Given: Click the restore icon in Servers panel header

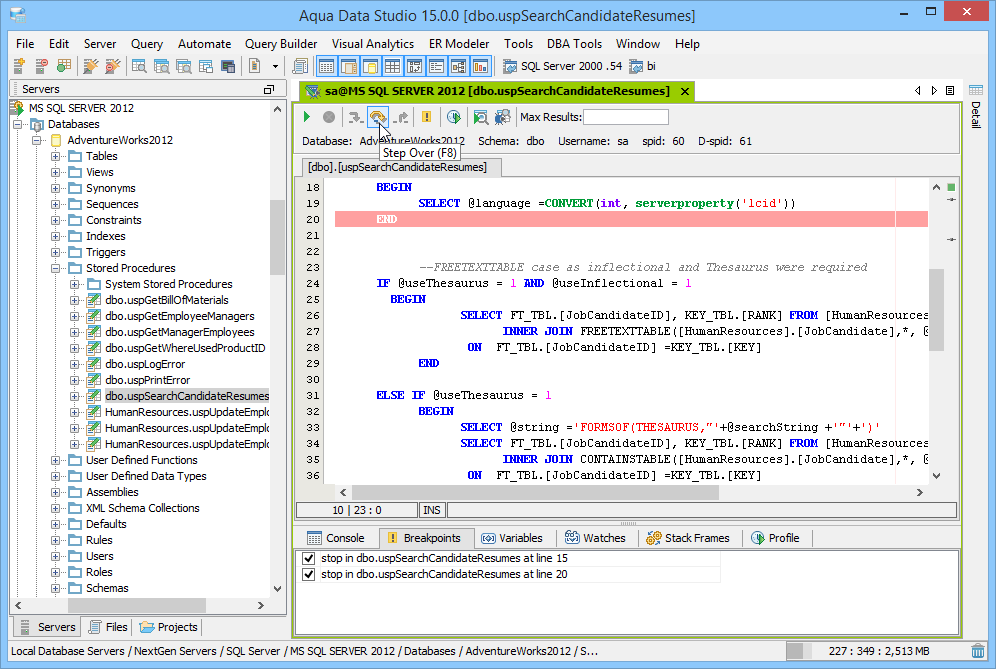Looking at the screenshot, I should click(x=269, y=90).
